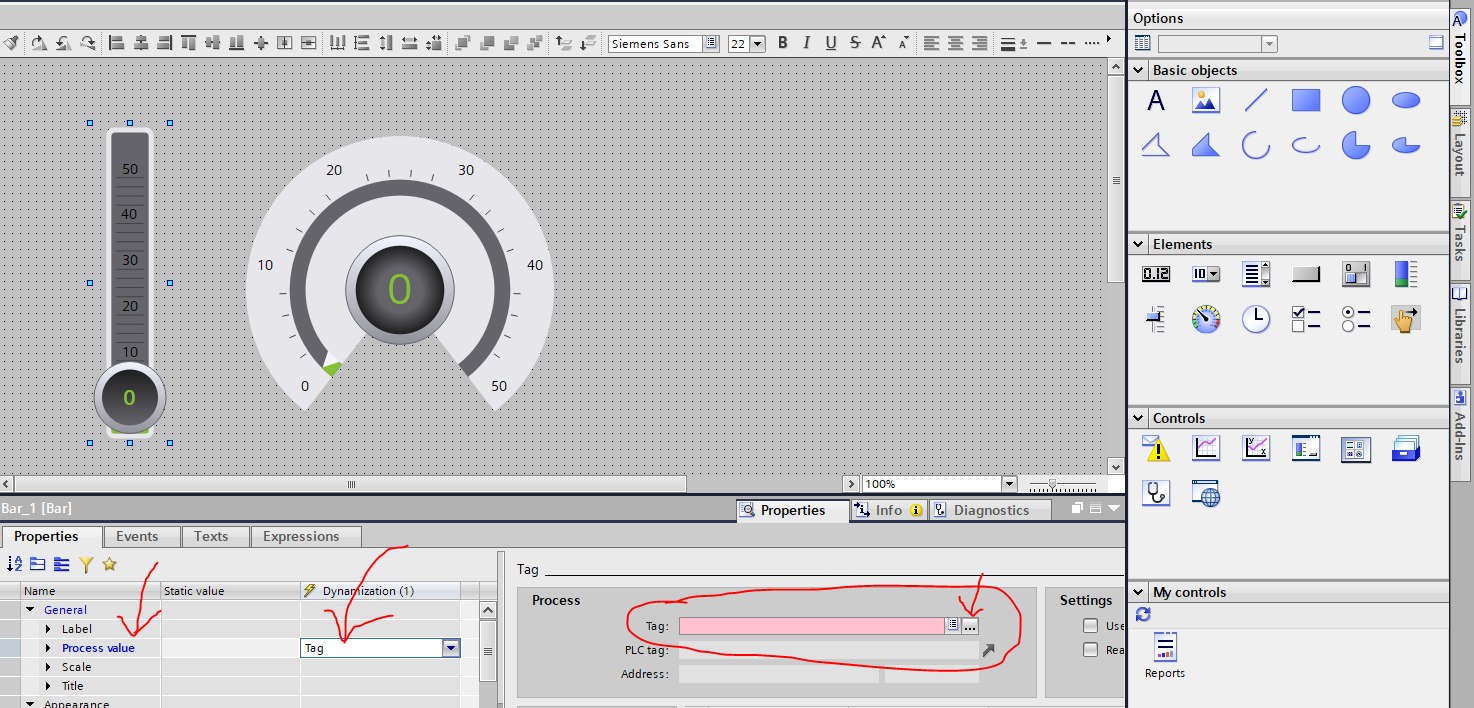
Task: Choose the Circle basic object
Action: click(x=1355, y=100)
